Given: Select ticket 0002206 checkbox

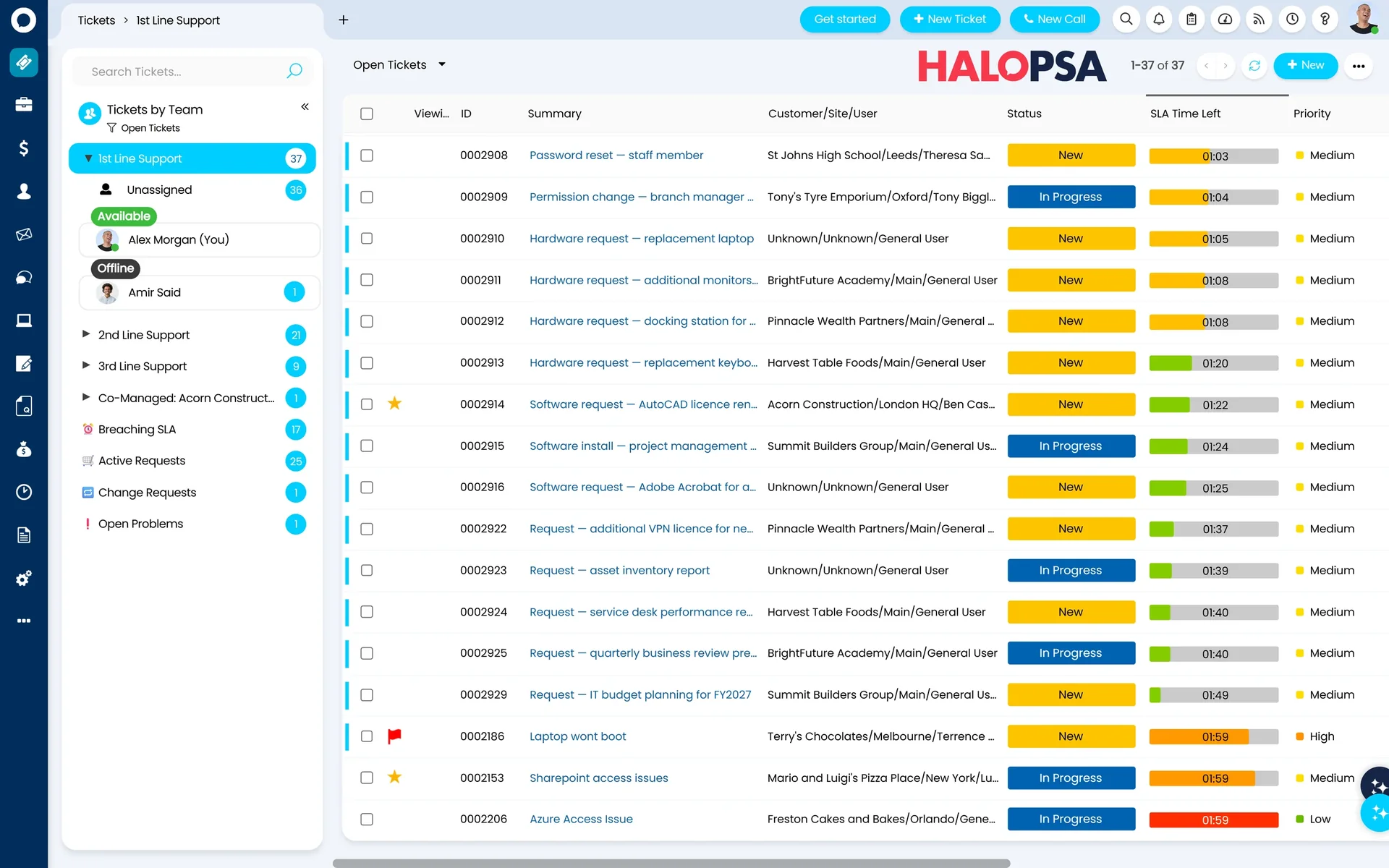Looking at the screenshot, I should pyautogui.click(x=367, y=820).
